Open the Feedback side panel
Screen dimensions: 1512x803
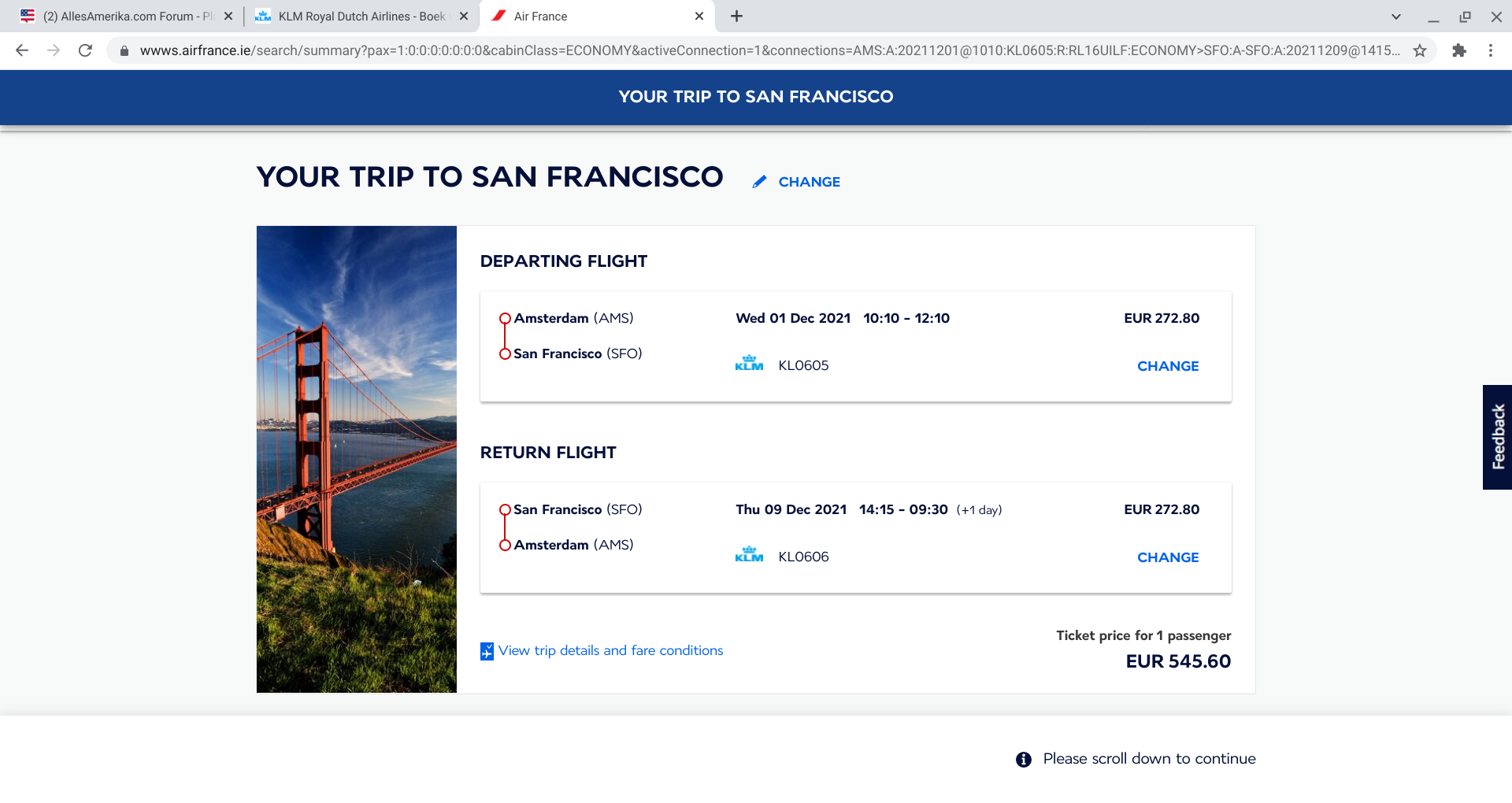tap(1497, 437)
